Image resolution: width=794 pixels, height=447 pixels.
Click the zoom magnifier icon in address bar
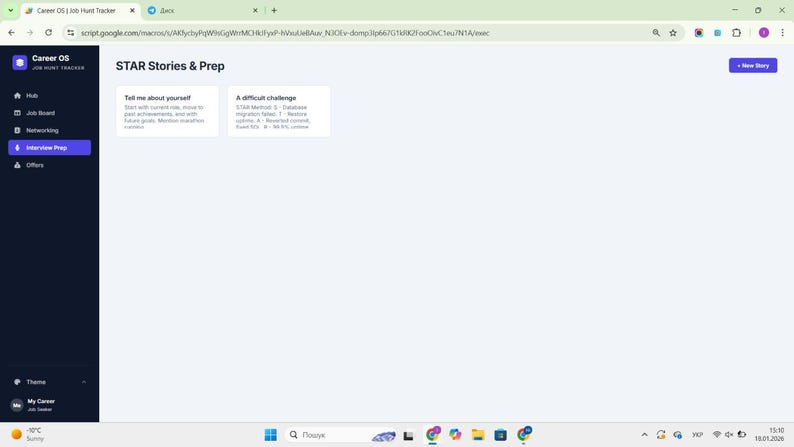656,33
